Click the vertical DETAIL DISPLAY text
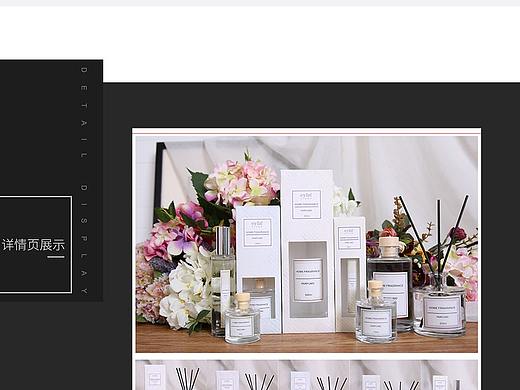Screen dimensions: 520x390 point(84,180)
